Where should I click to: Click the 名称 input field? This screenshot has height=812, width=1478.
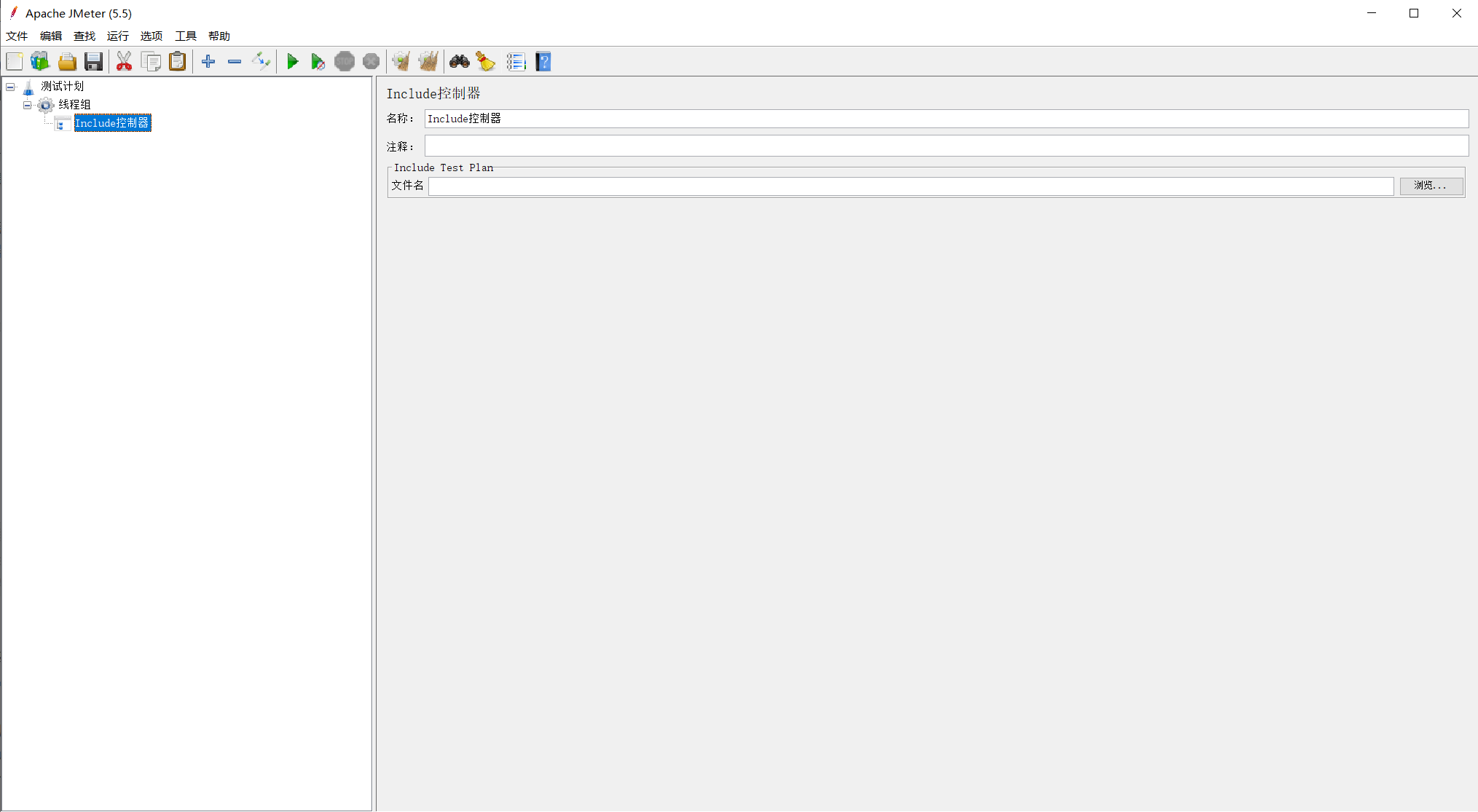pos(946,119)
